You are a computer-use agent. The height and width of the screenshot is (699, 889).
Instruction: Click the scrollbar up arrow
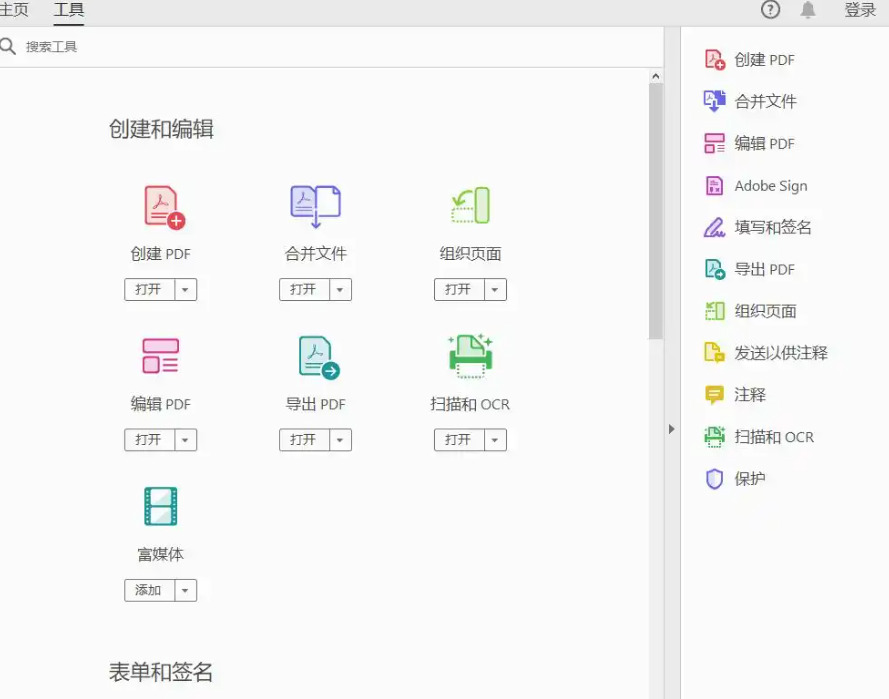click(x=656, y=76)
